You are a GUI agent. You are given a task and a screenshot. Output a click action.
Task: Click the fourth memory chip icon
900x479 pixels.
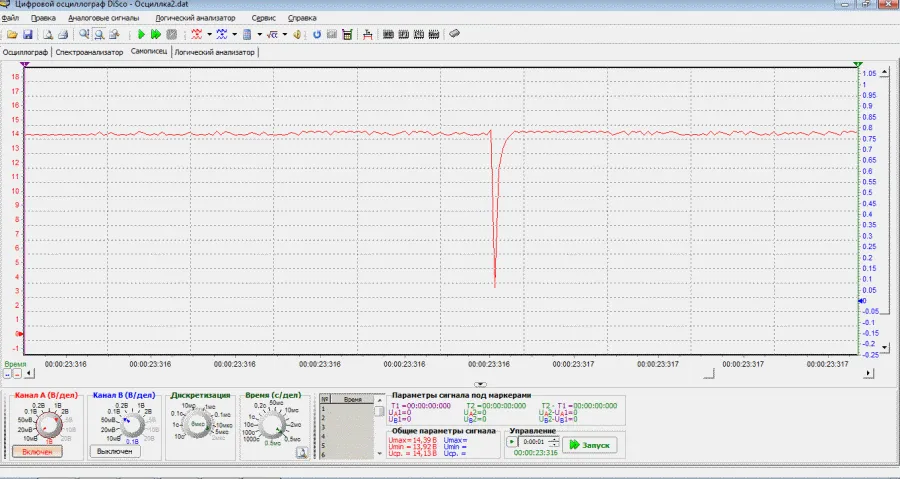point(434,34)
